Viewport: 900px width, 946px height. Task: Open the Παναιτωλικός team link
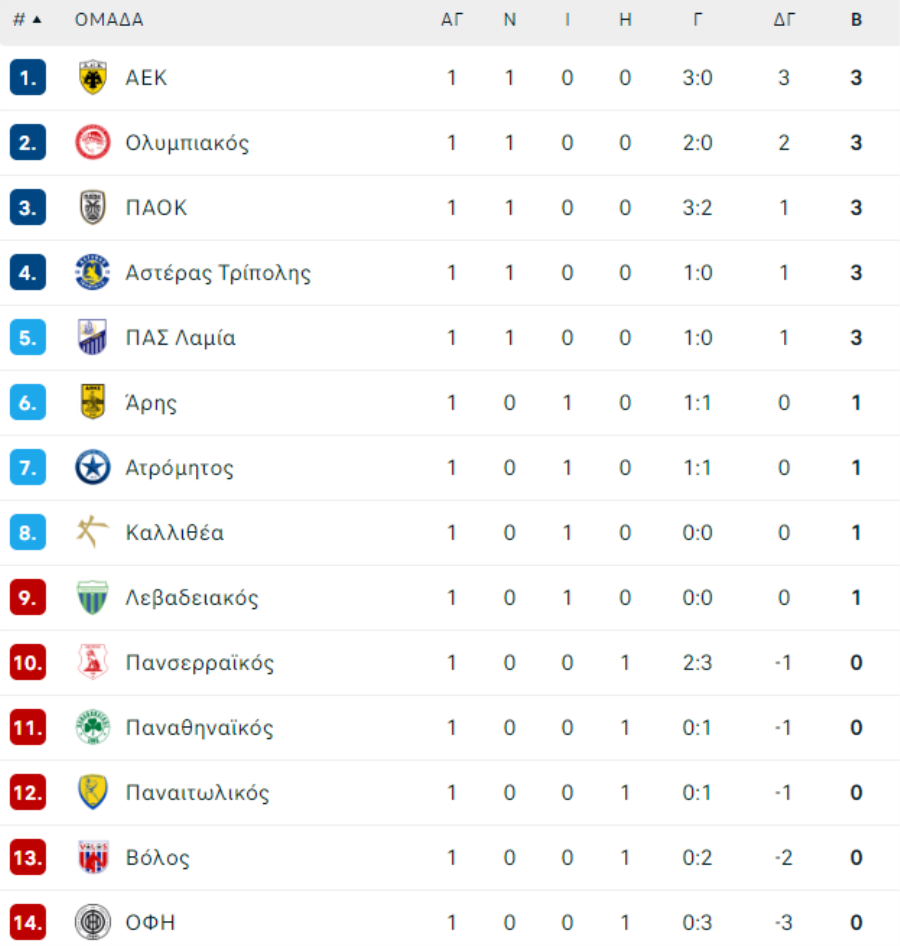[x=197, y=793]
